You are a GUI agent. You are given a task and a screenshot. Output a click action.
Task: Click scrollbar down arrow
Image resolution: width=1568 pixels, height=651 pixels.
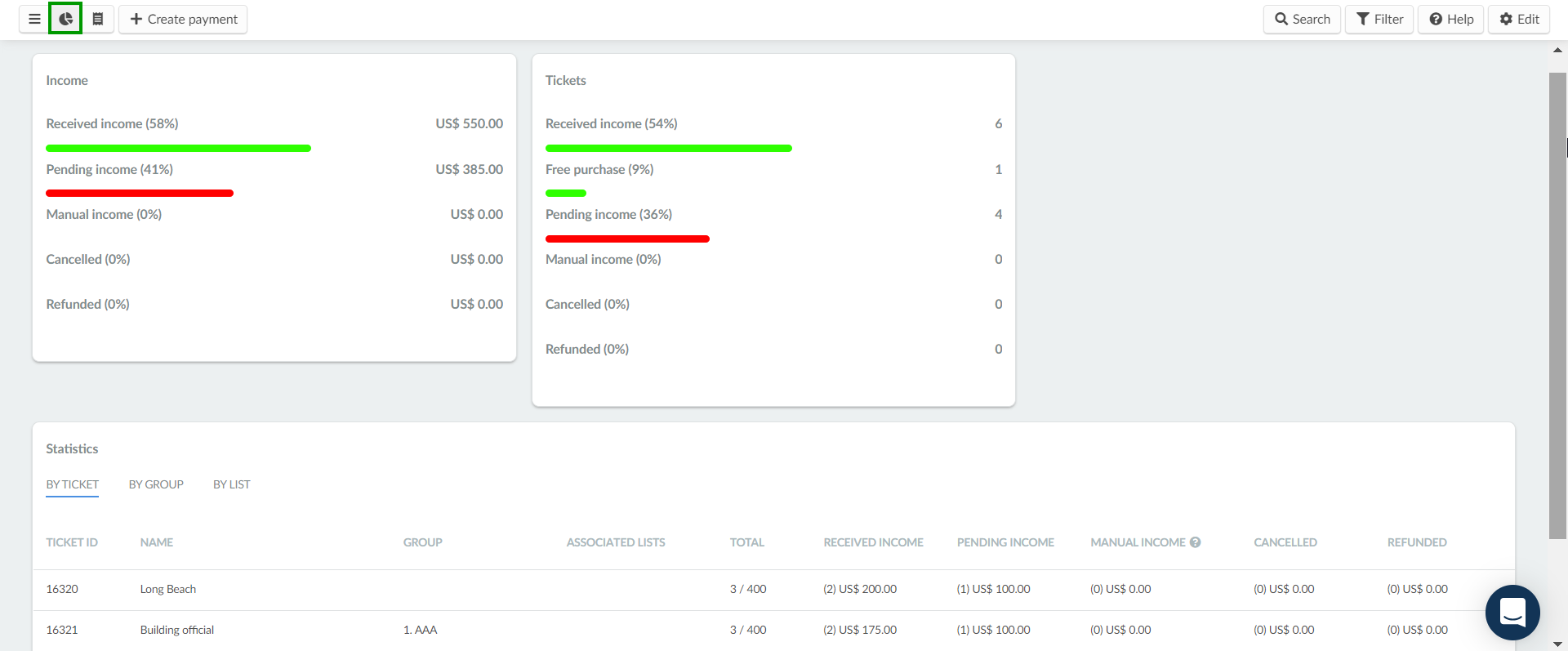pos(1557,644)
